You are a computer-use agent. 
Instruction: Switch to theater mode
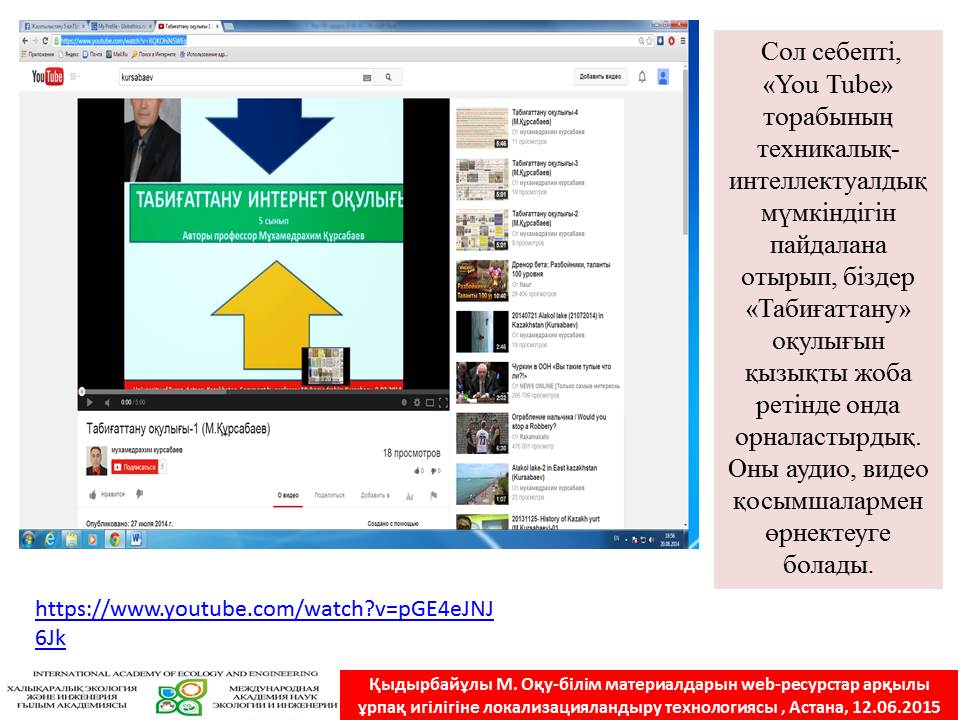click(x=430, y=402)
